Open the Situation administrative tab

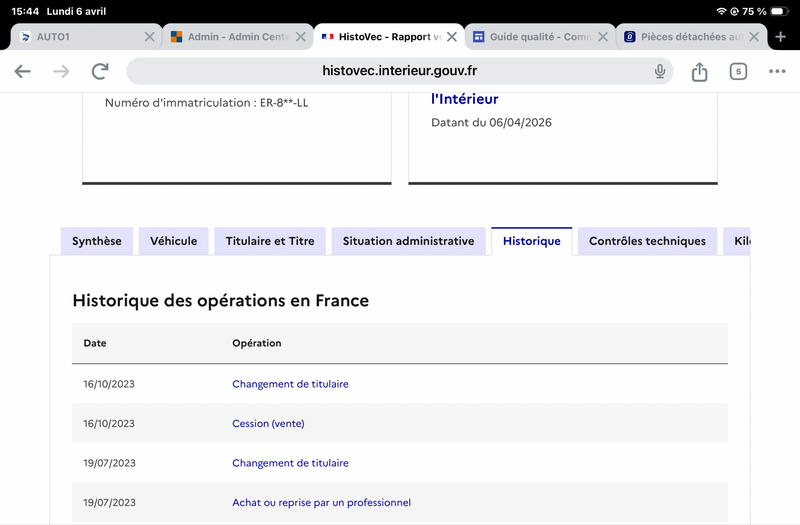pos(408,241)
